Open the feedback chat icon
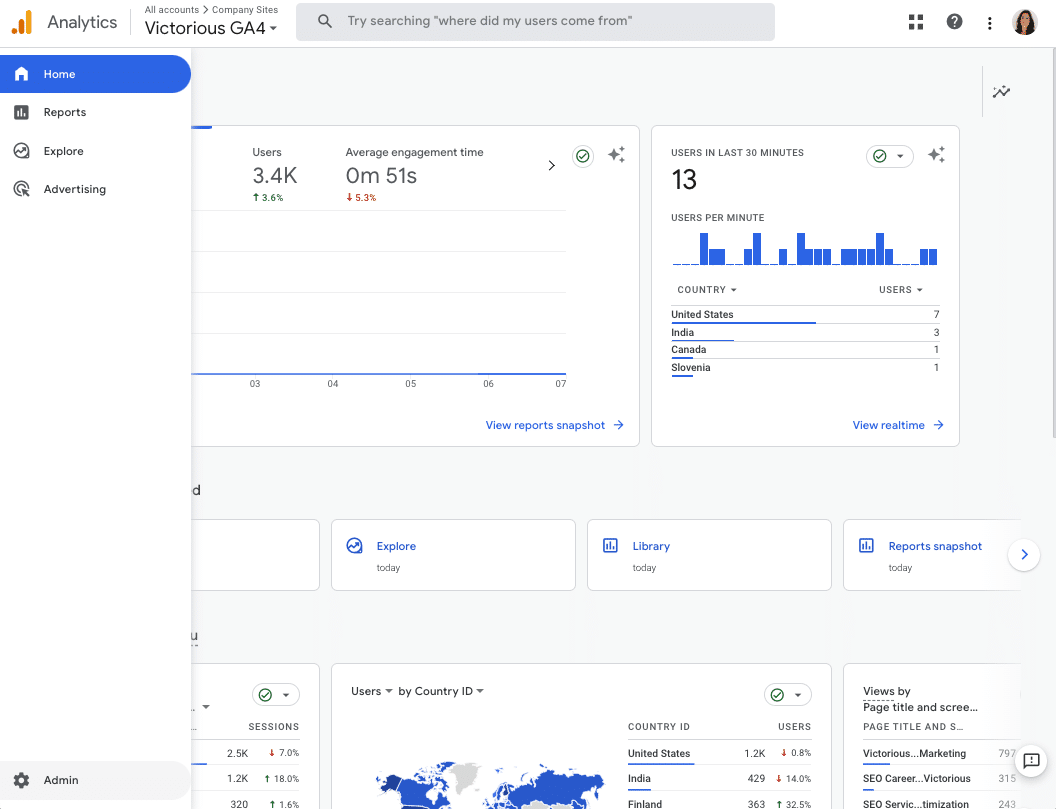This screenshot has height=809, width=1056. coord(1031,761)
